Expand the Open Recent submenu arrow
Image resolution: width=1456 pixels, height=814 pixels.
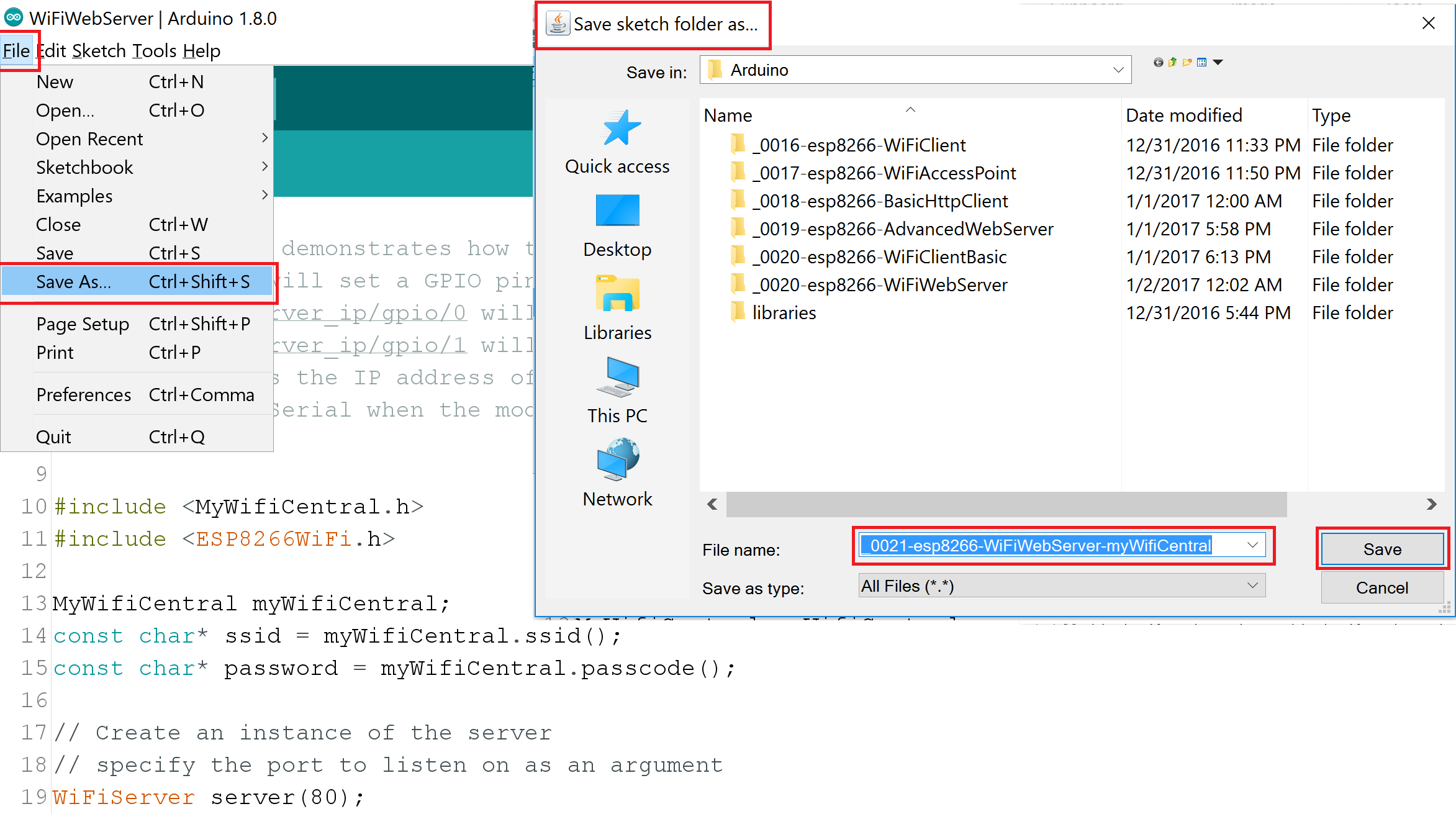tap(265, 138)
